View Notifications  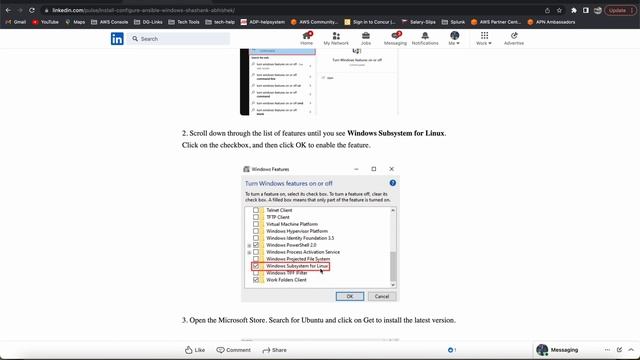tap(425, 38)
